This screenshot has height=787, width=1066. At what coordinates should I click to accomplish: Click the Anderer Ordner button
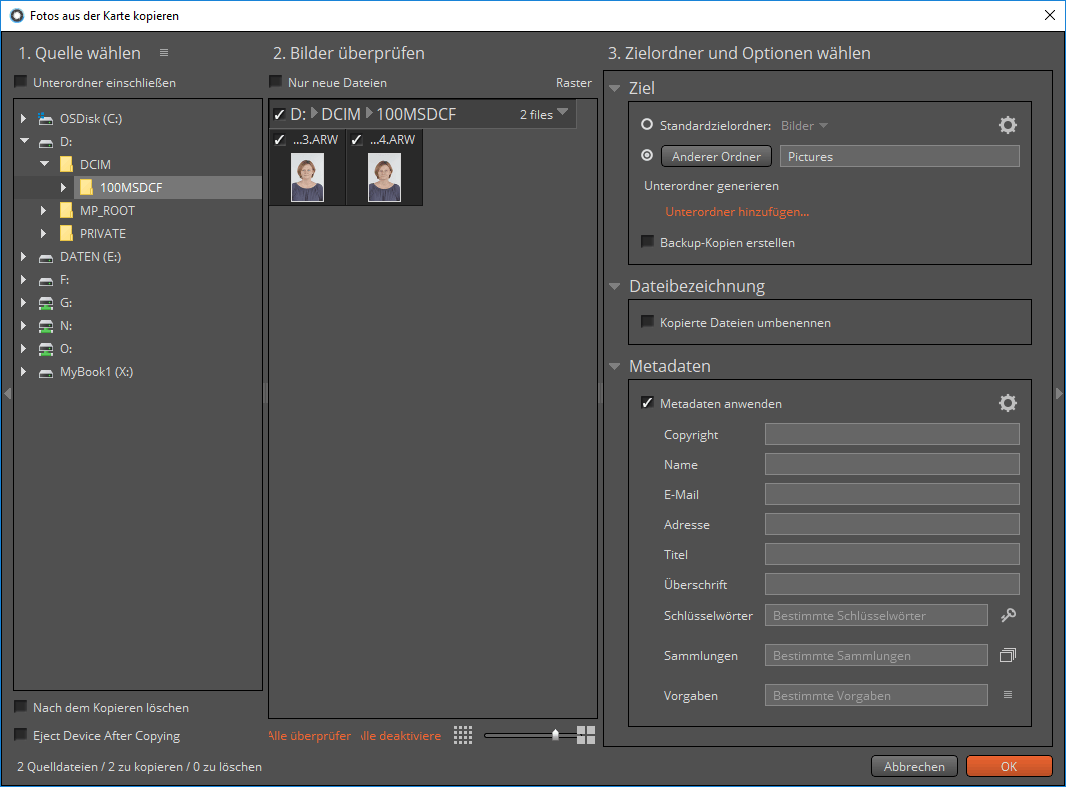click(716, 156)
